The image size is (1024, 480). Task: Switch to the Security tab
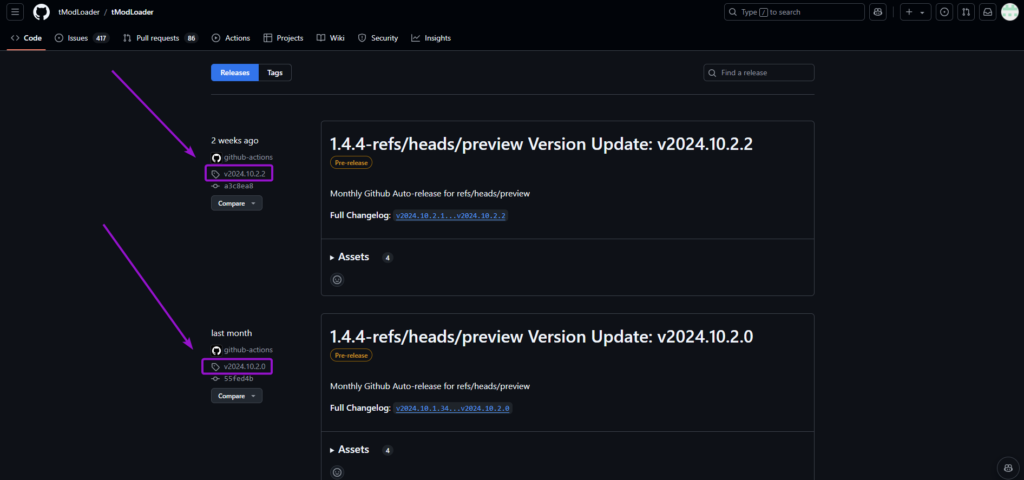tap(378, 38)
